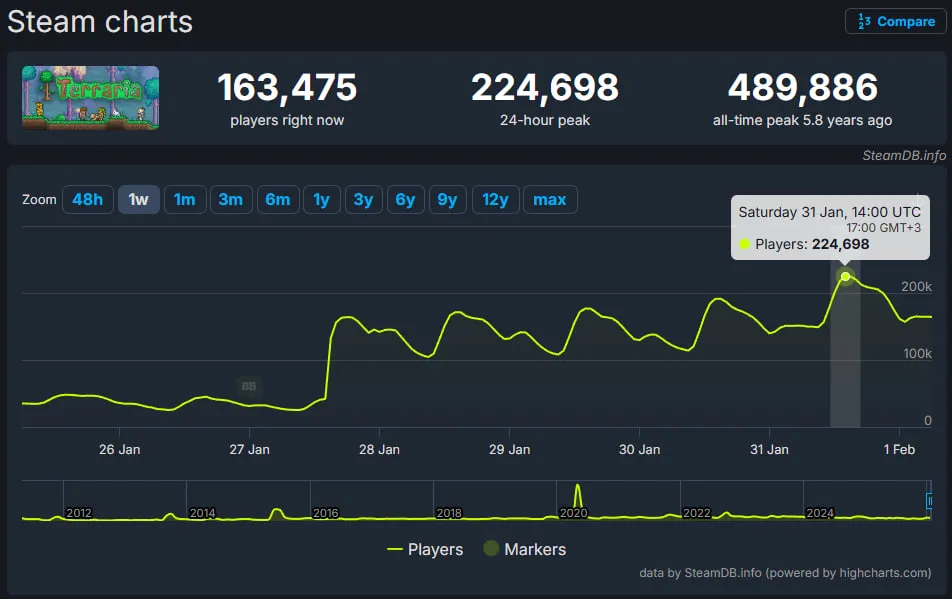Image resolution: width=952 pixels, height=599 pixels.
Task: Select the max zoom range
Action: click(x=549, y=200)
